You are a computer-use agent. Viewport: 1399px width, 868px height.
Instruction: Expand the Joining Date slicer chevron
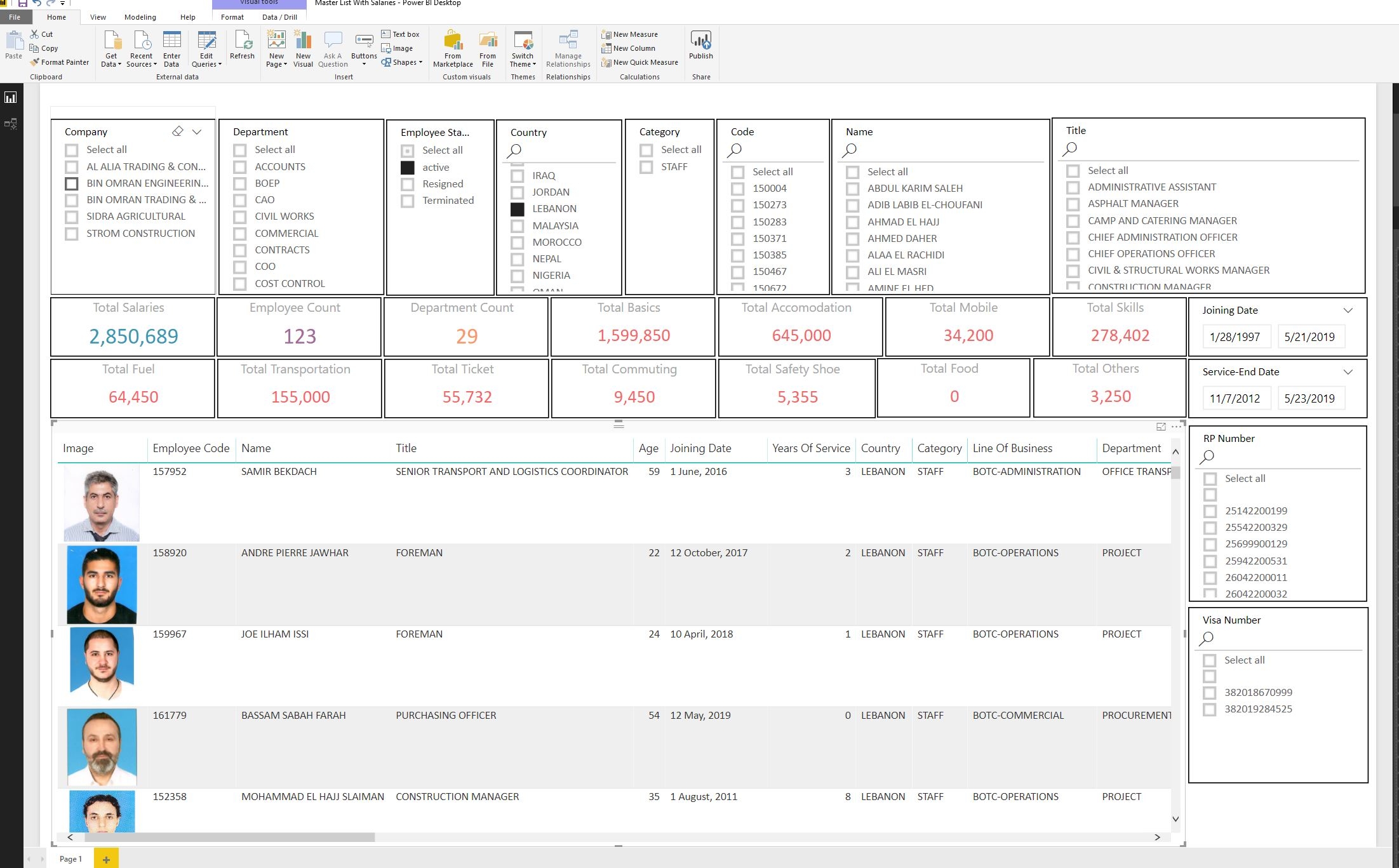point(1348,310)
